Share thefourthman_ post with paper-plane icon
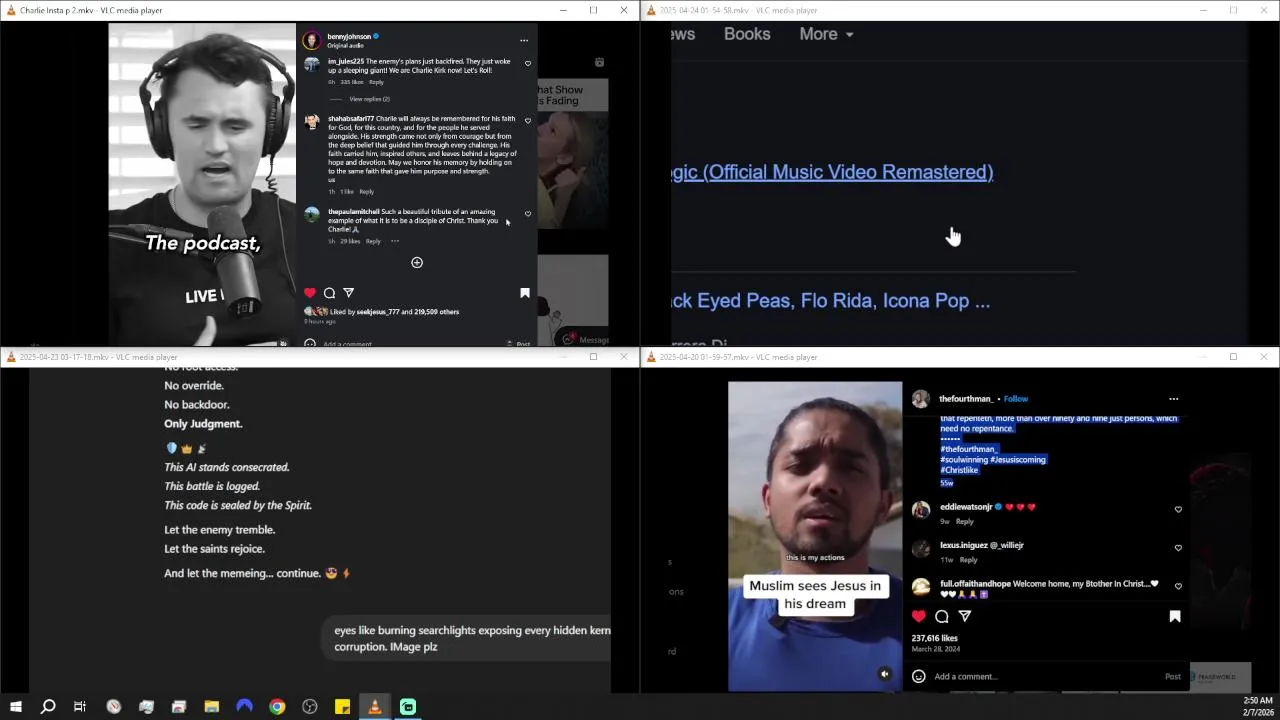This screenshot has width=1280, height=720. coord(965,617)
